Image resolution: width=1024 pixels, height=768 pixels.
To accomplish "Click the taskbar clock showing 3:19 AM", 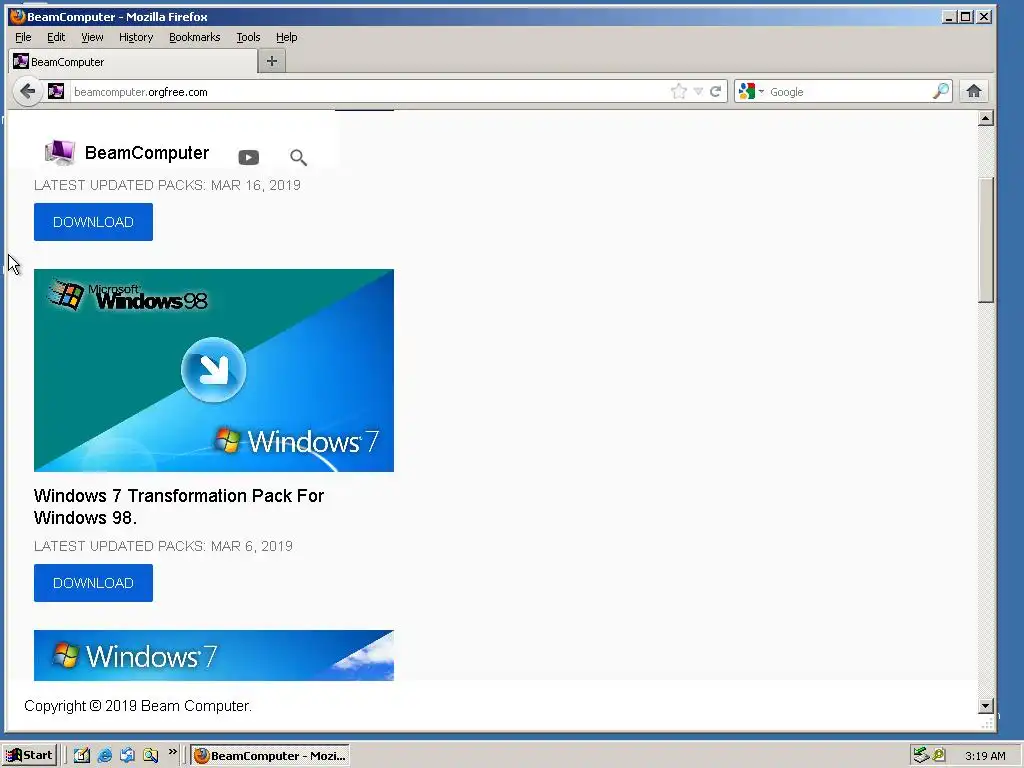I will tap(985, 756).
